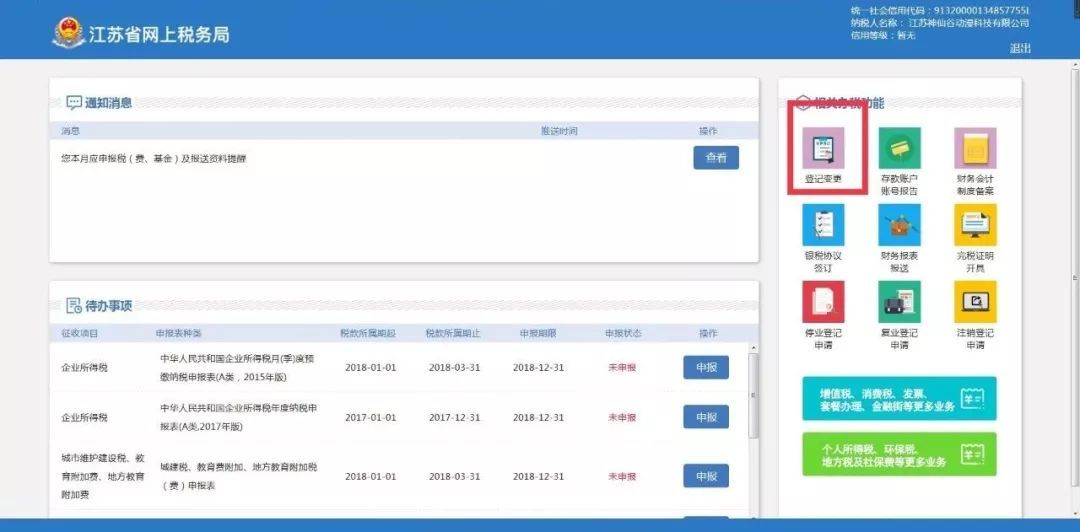
Task: Click the 推送时间 column header
Action: click(559, 131)
